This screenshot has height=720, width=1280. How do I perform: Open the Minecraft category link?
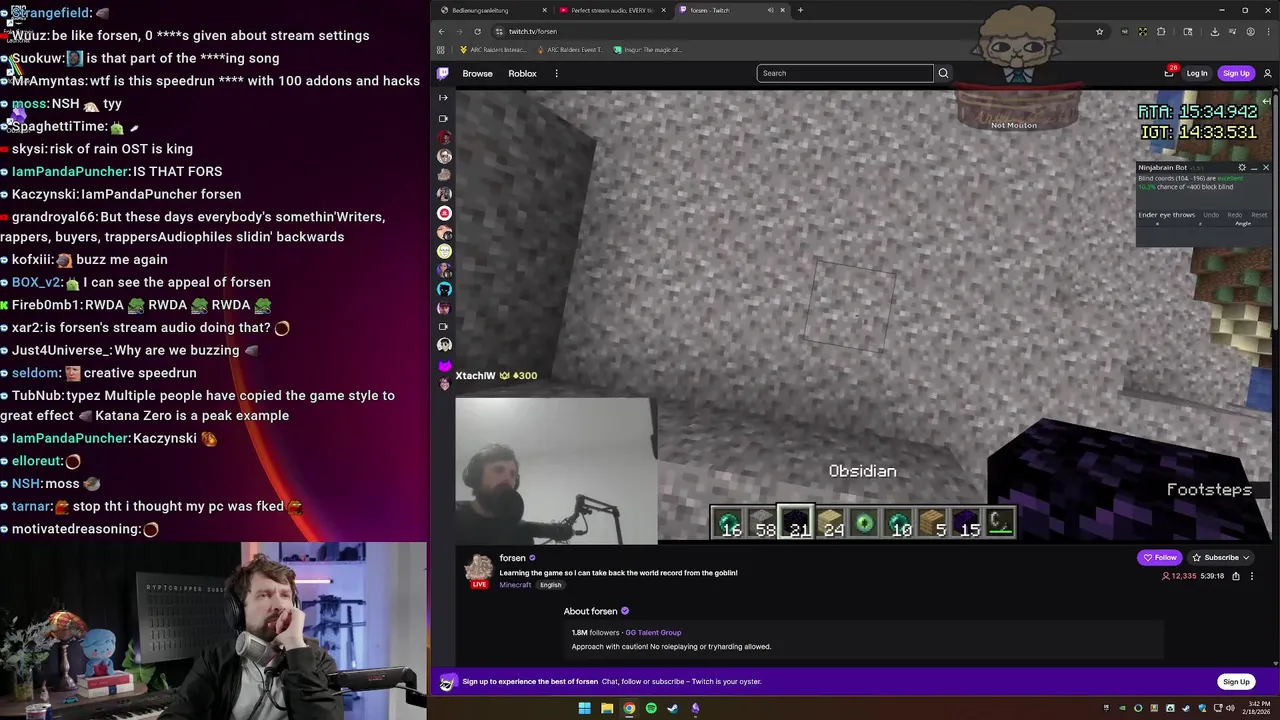515,585
